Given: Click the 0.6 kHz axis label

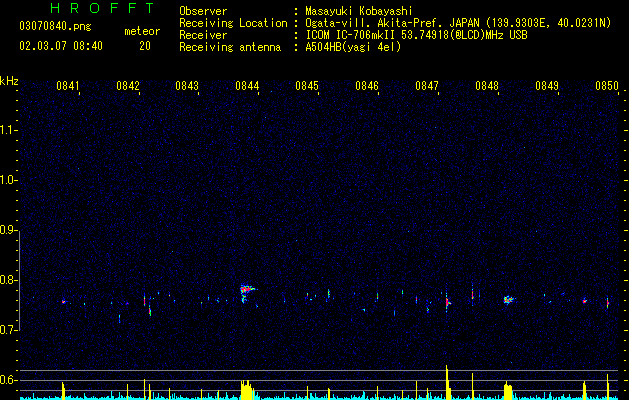Looking at the screenshot, I should pos(9,380).
